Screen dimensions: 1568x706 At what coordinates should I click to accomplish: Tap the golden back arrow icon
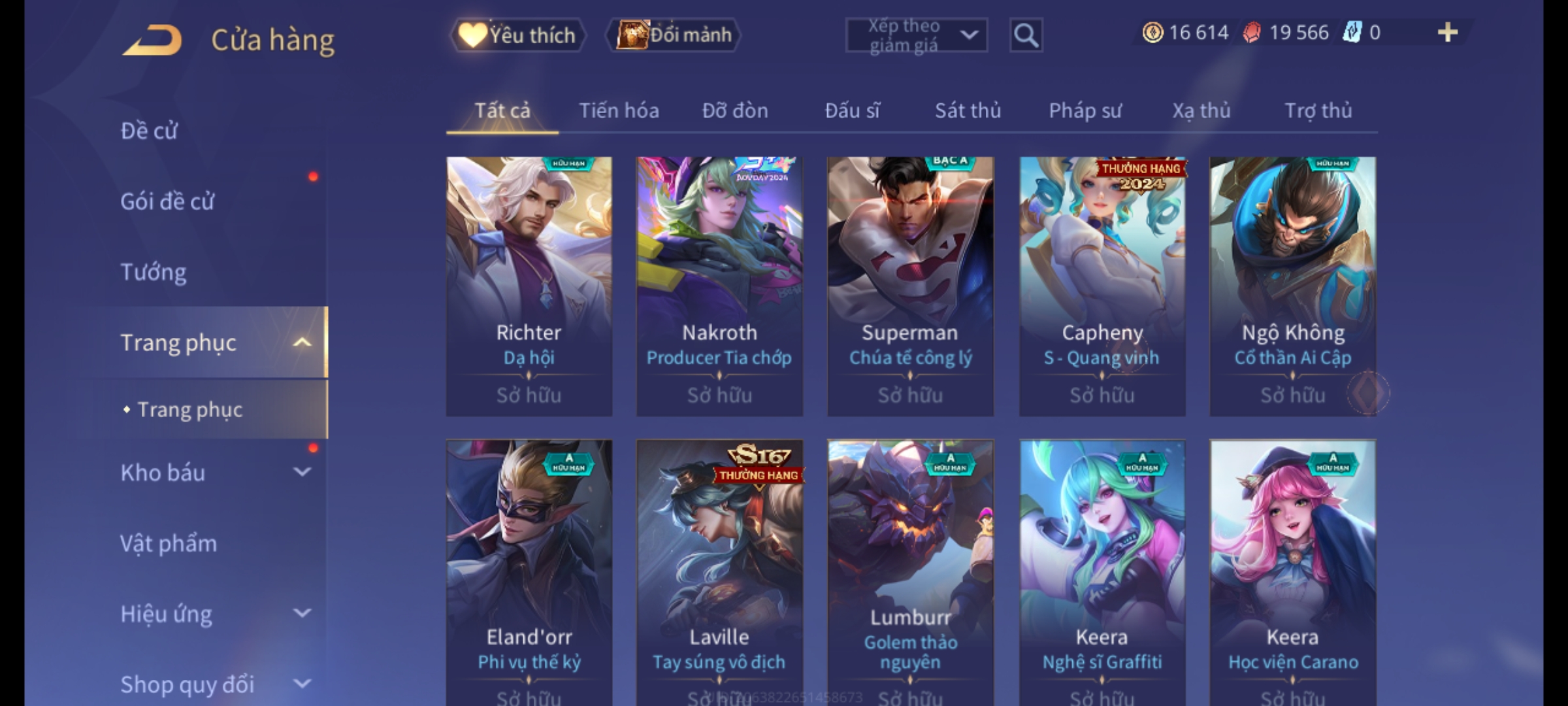point(152,40)
